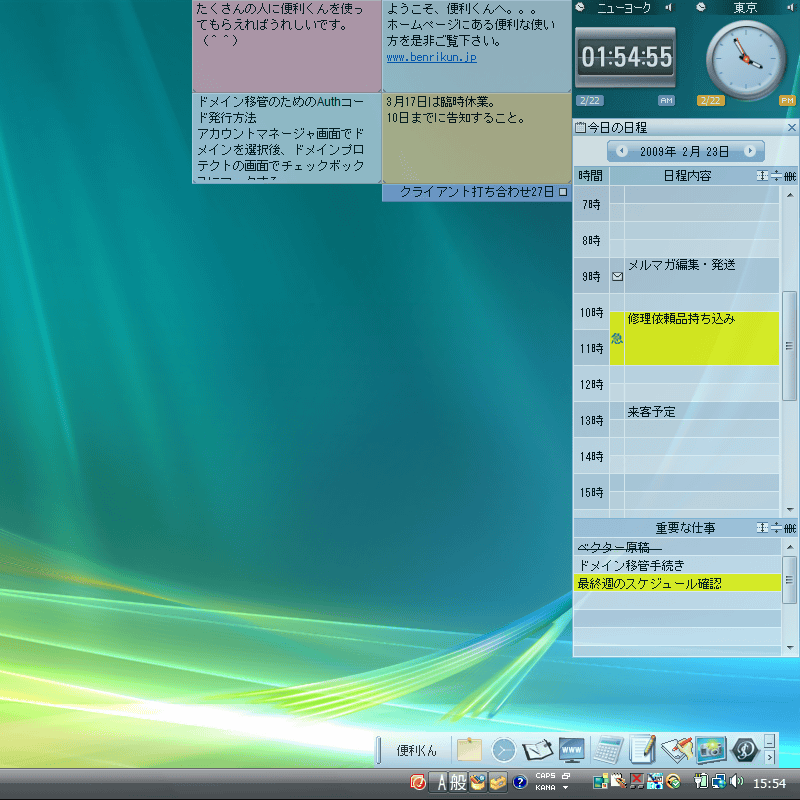Click the row height icon in 重要な仕事 header
The image size is (800, 800).
(x=776, y=528)
